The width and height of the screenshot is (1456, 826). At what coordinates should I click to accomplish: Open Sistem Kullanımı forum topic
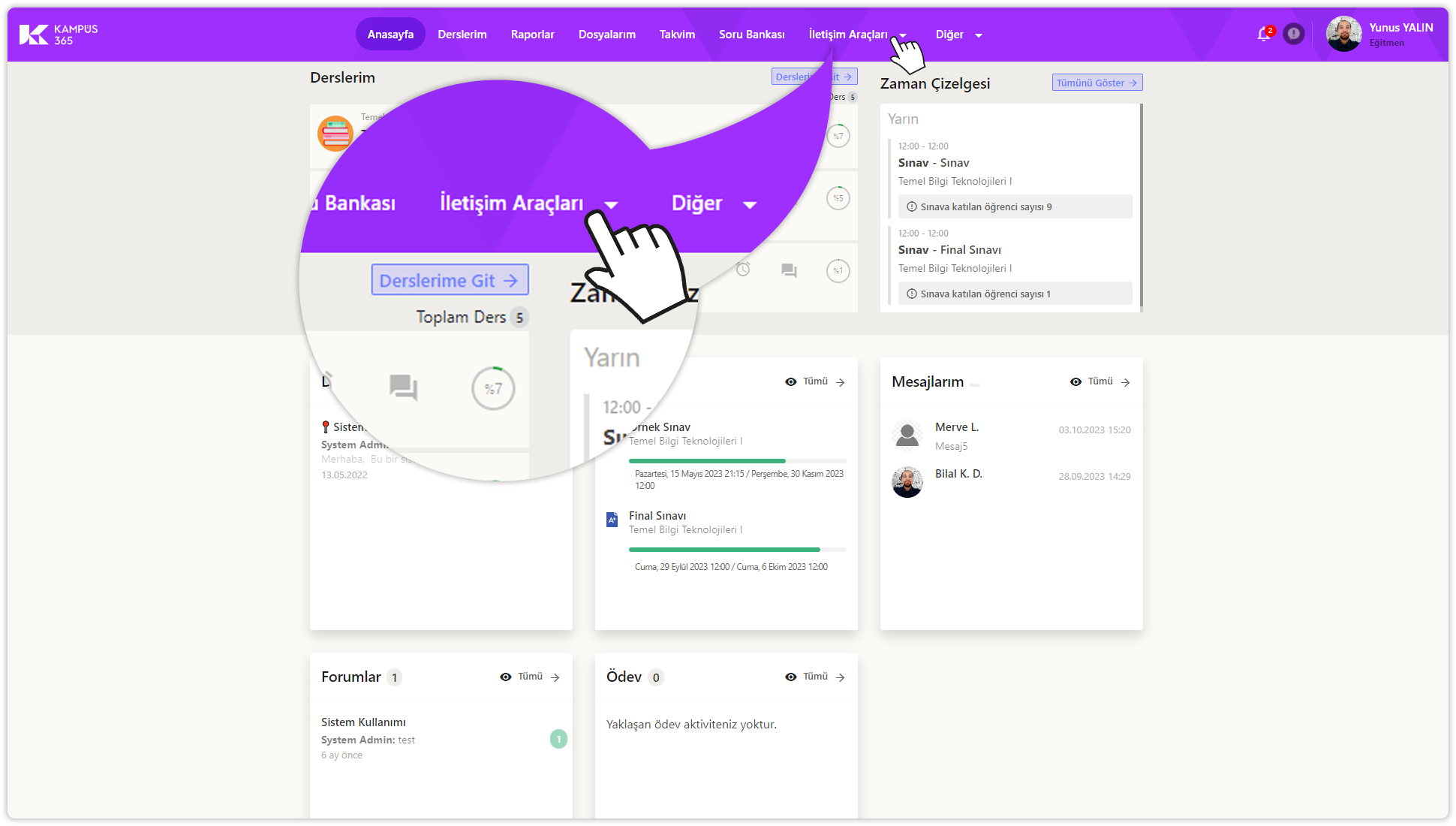[363, 722]
